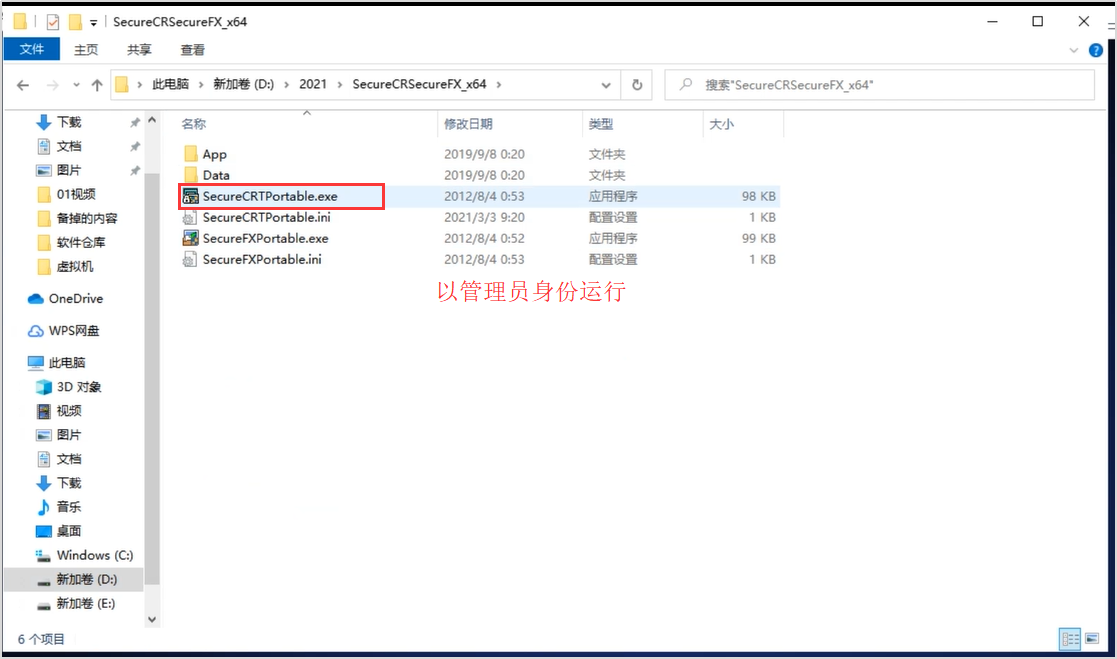Click the Back navigation arrow

coord(23,85)
